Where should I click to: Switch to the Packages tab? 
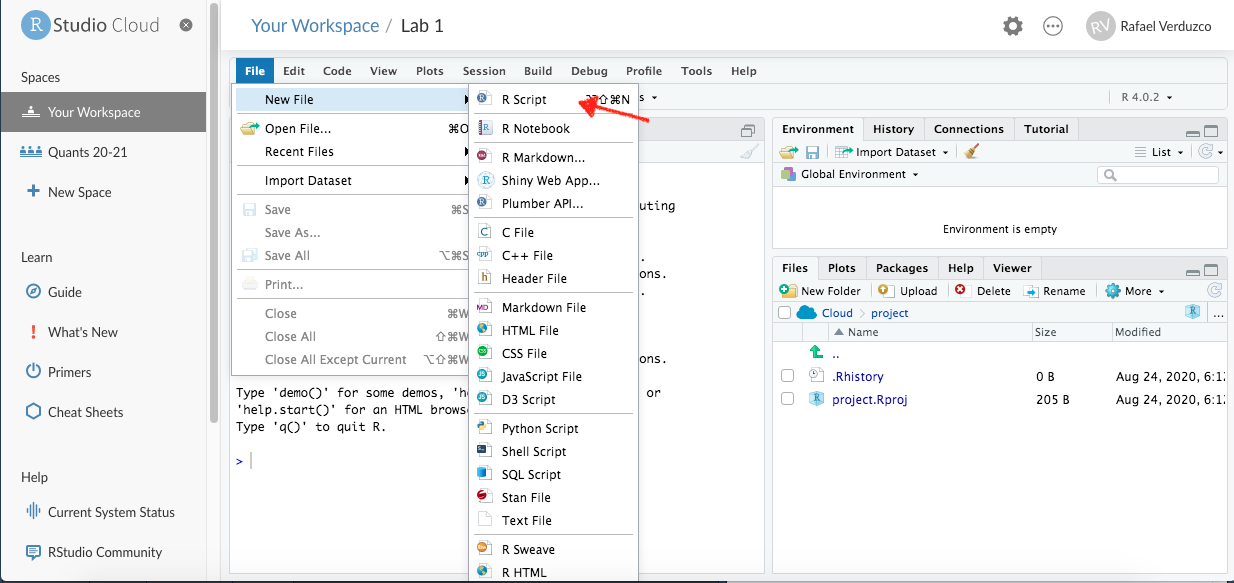click(x=902, y=268)
